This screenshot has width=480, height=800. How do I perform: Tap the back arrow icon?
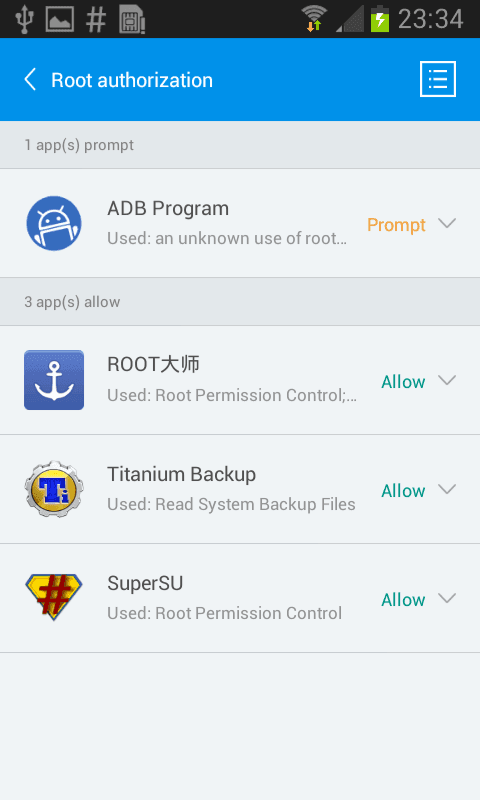30,80
